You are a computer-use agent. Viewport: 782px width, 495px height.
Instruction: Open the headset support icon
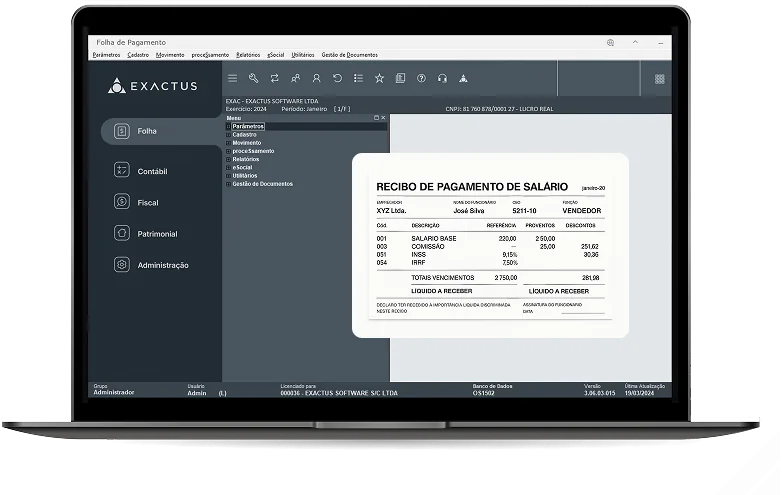(442, 78)
